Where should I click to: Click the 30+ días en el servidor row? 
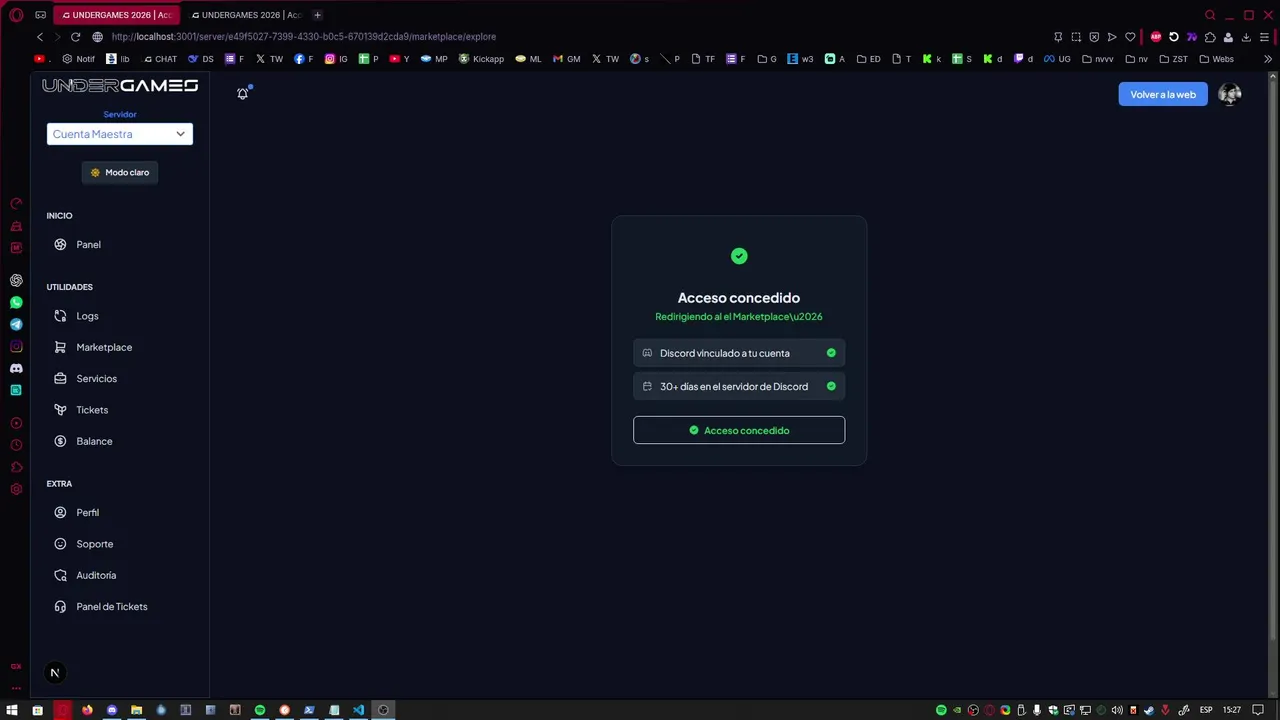click(x=739, y=386)
